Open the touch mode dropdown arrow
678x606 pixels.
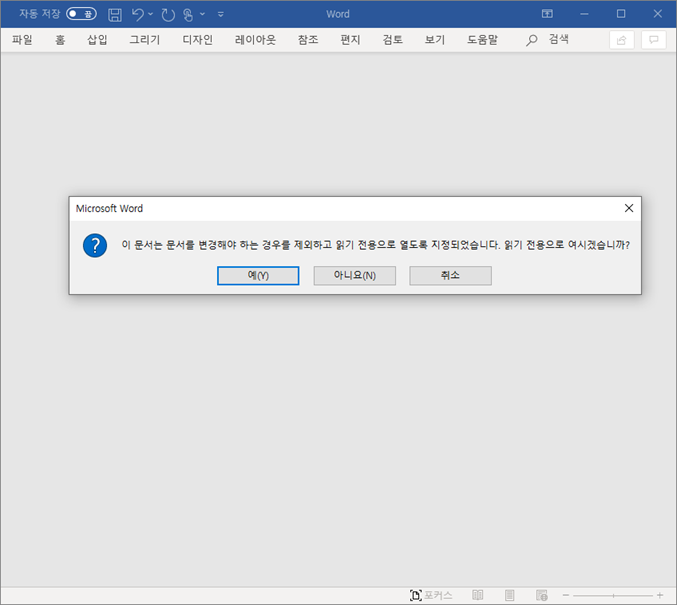tap(202, 14)
